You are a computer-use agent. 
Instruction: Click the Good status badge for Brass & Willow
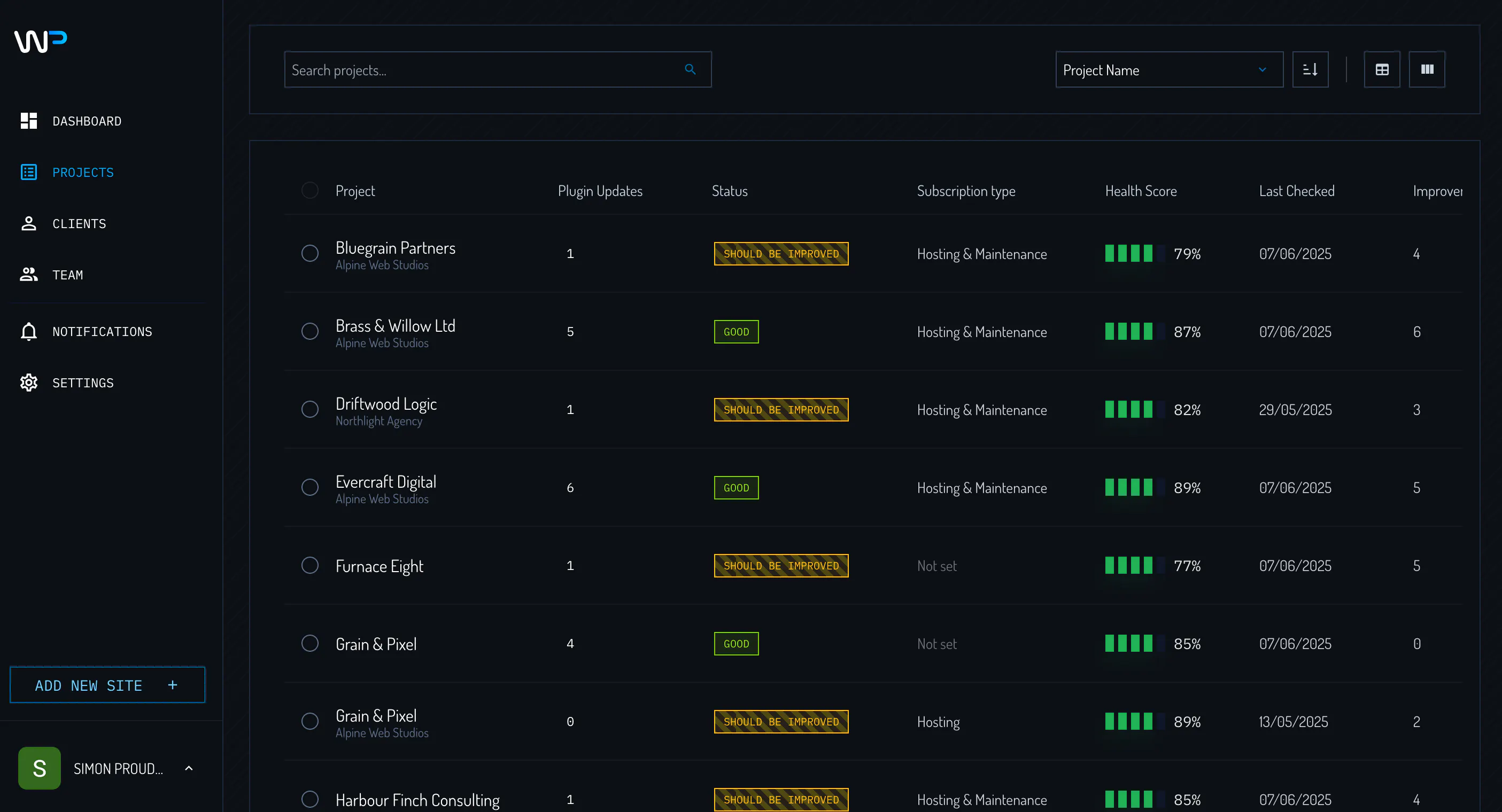pos(737,332)
